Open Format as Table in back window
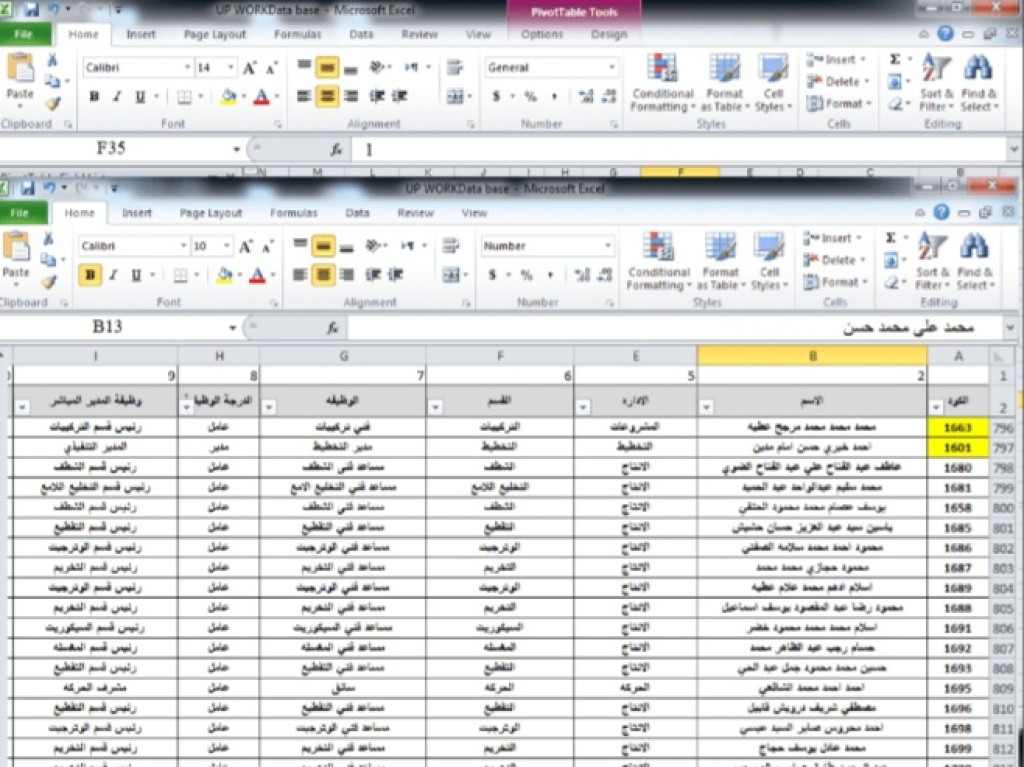The width and height of the screenshot is (1024, 767). coord(725,82)
